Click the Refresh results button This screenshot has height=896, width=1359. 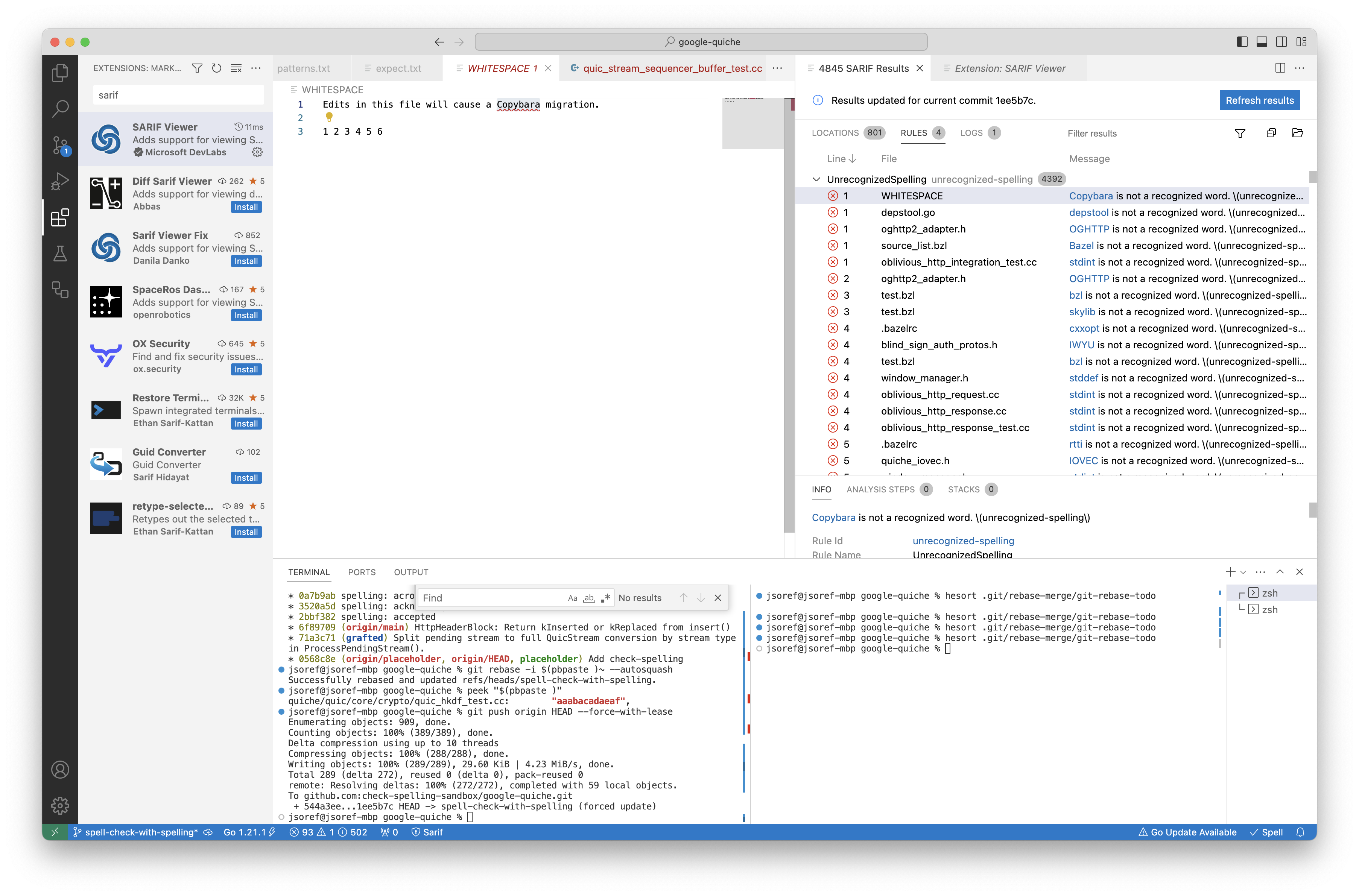point(1260,100)
